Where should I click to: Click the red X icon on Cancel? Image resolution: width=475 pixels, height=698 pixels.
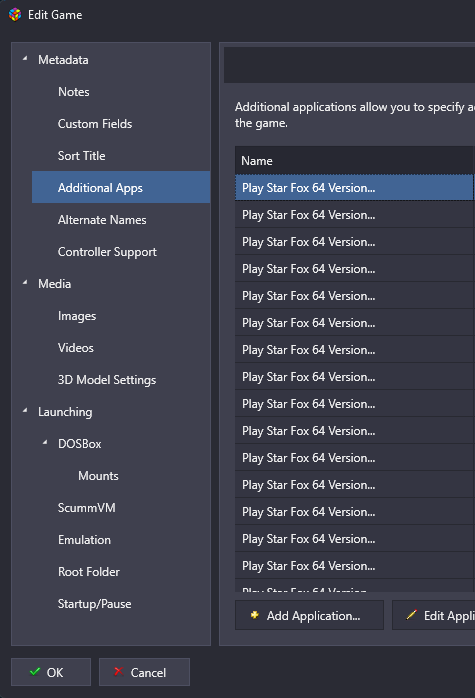(x=118, y=672)
